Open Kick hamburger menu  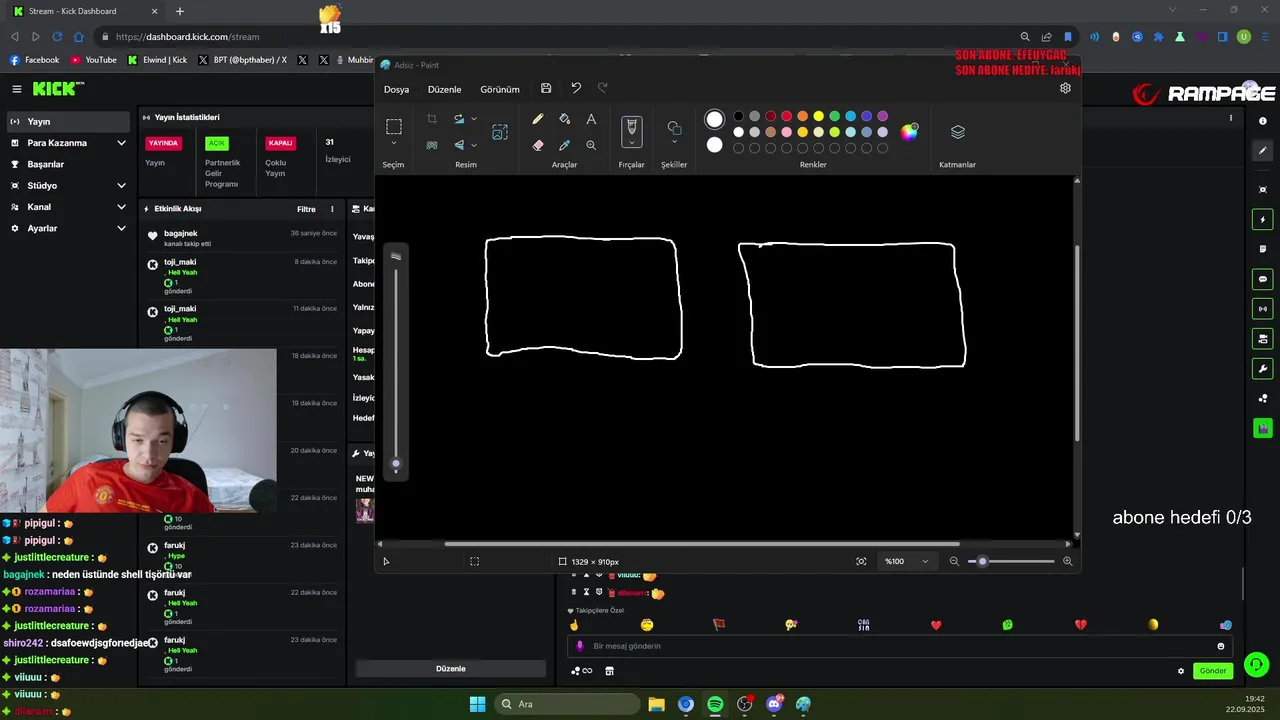tap(16, 89)
